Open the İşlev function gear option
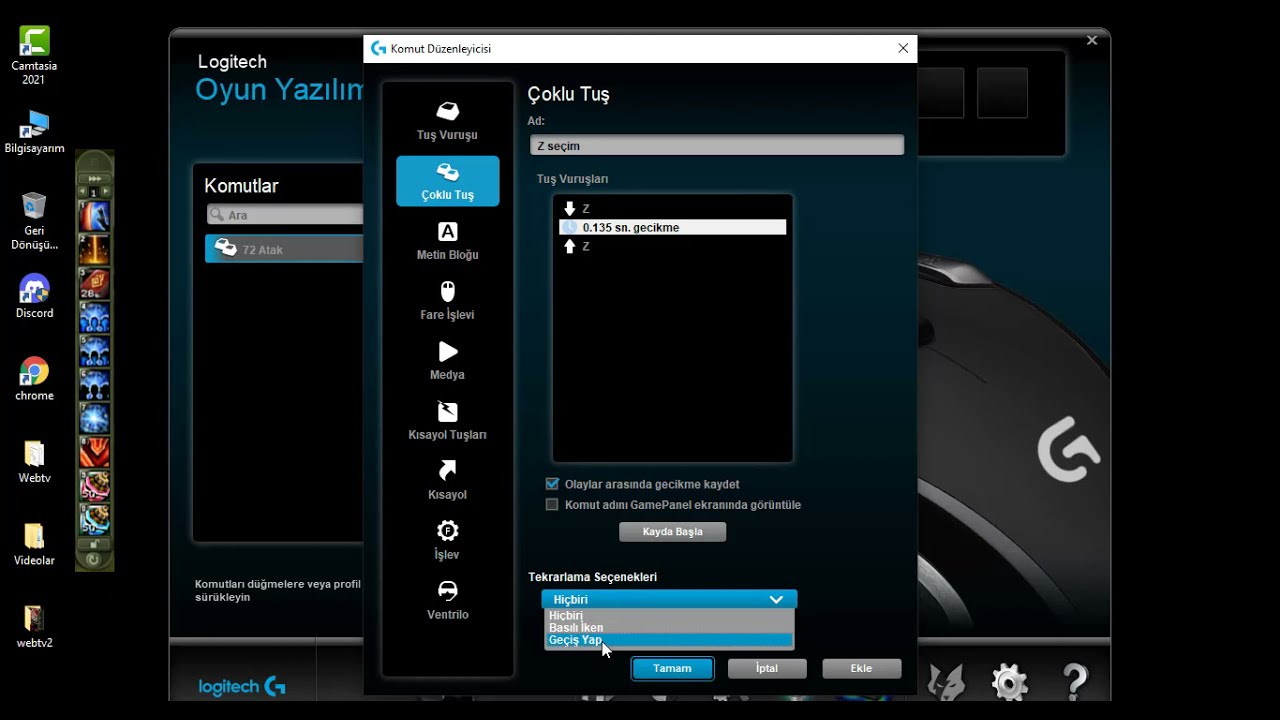Viewport: 1280px width, 720px height. click(x=447, y=541)
